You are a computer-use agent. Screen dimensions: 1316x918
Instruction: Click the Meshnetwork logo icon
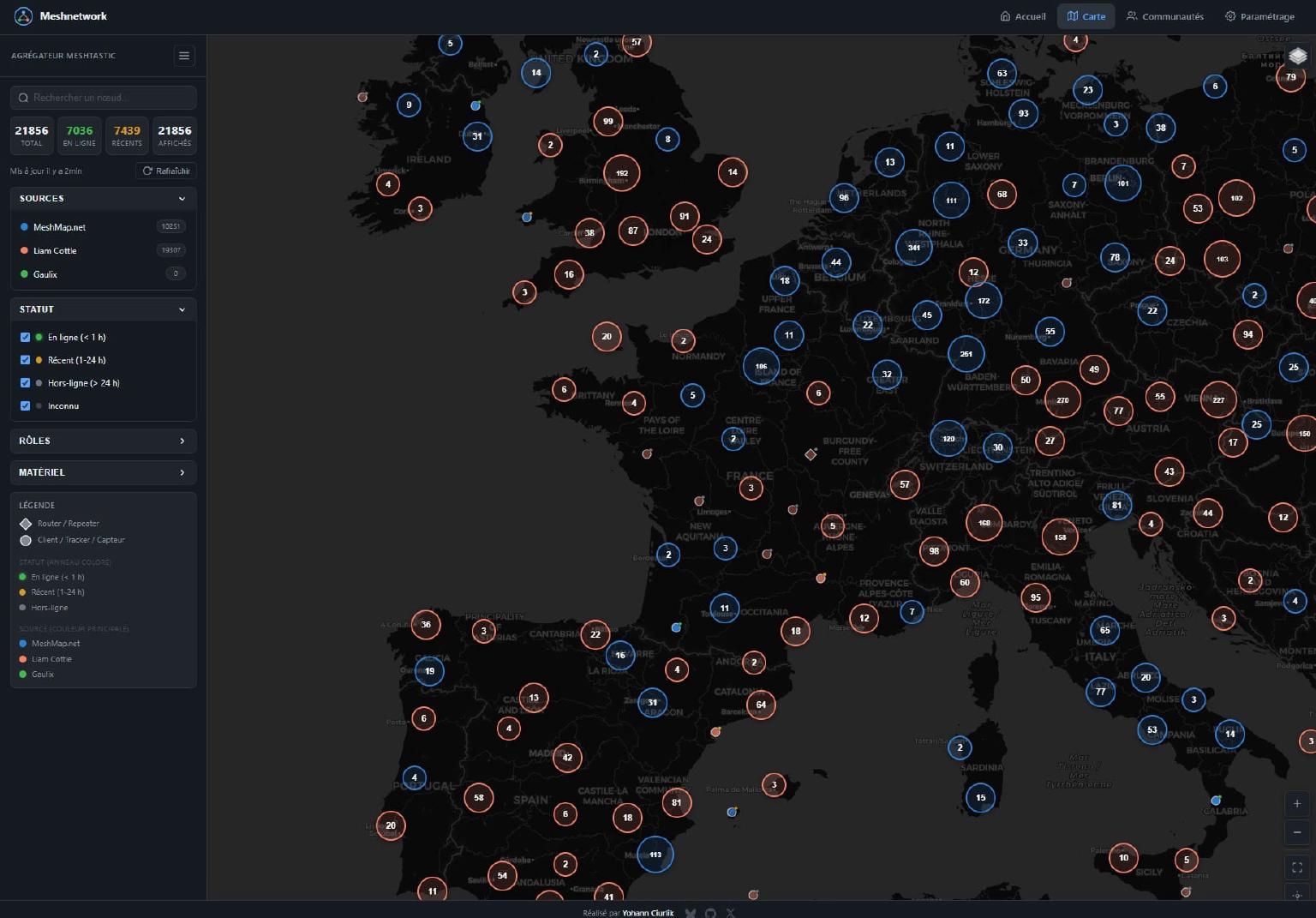click(23, 16)
